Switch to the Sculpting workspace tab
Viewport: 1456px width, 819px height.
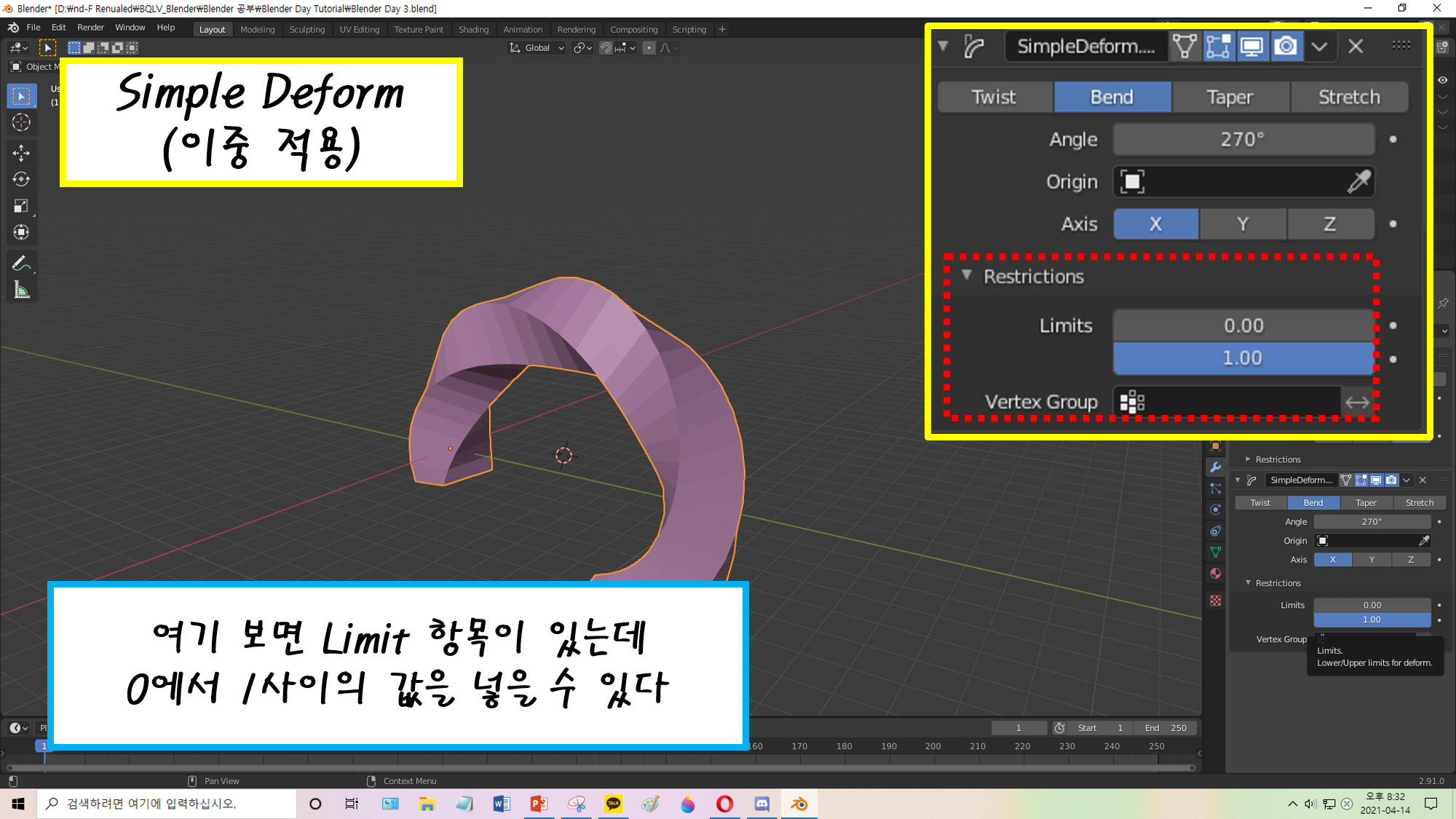306,30
